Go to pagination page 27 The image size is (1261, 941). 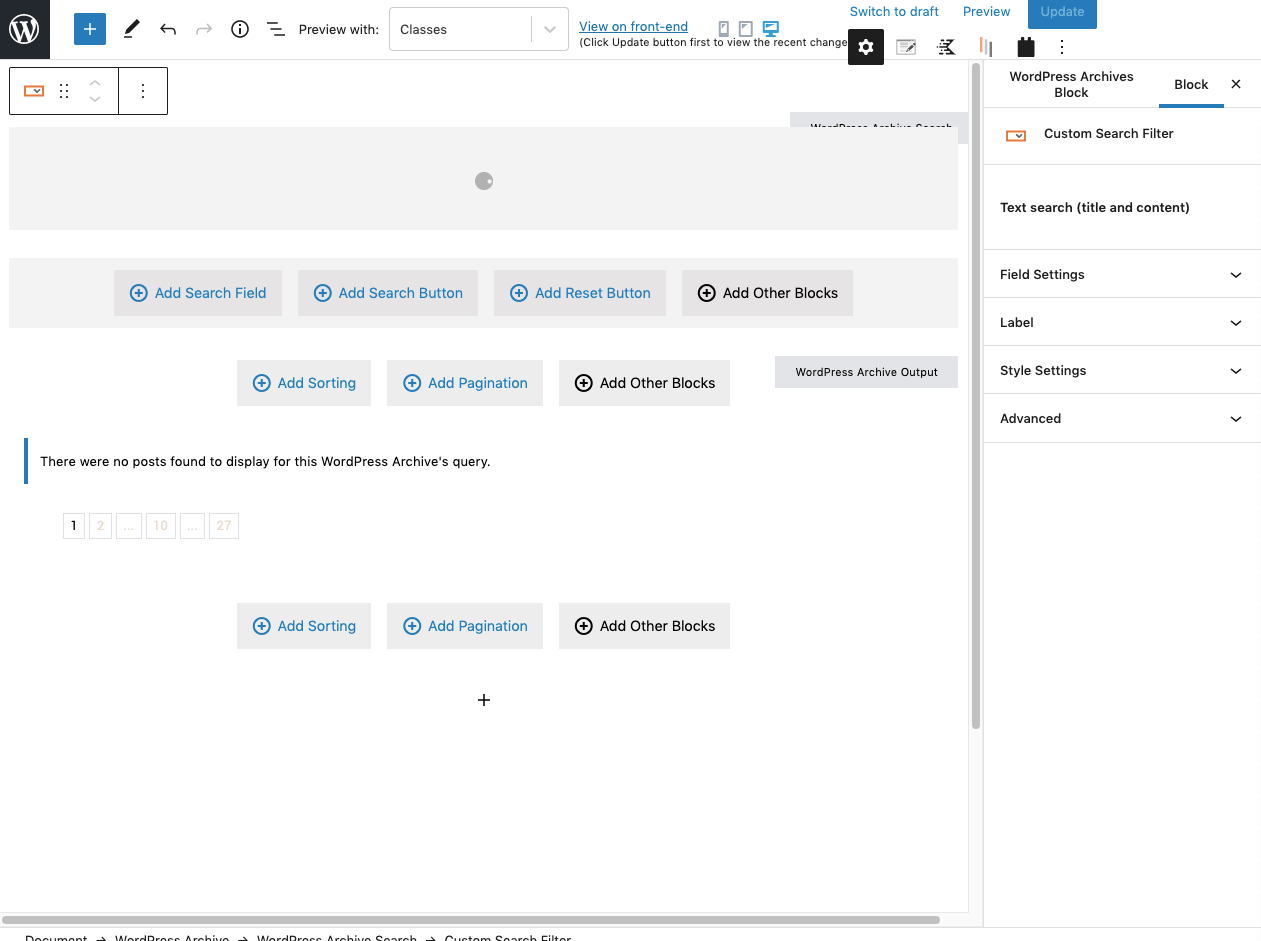(224, 526)
